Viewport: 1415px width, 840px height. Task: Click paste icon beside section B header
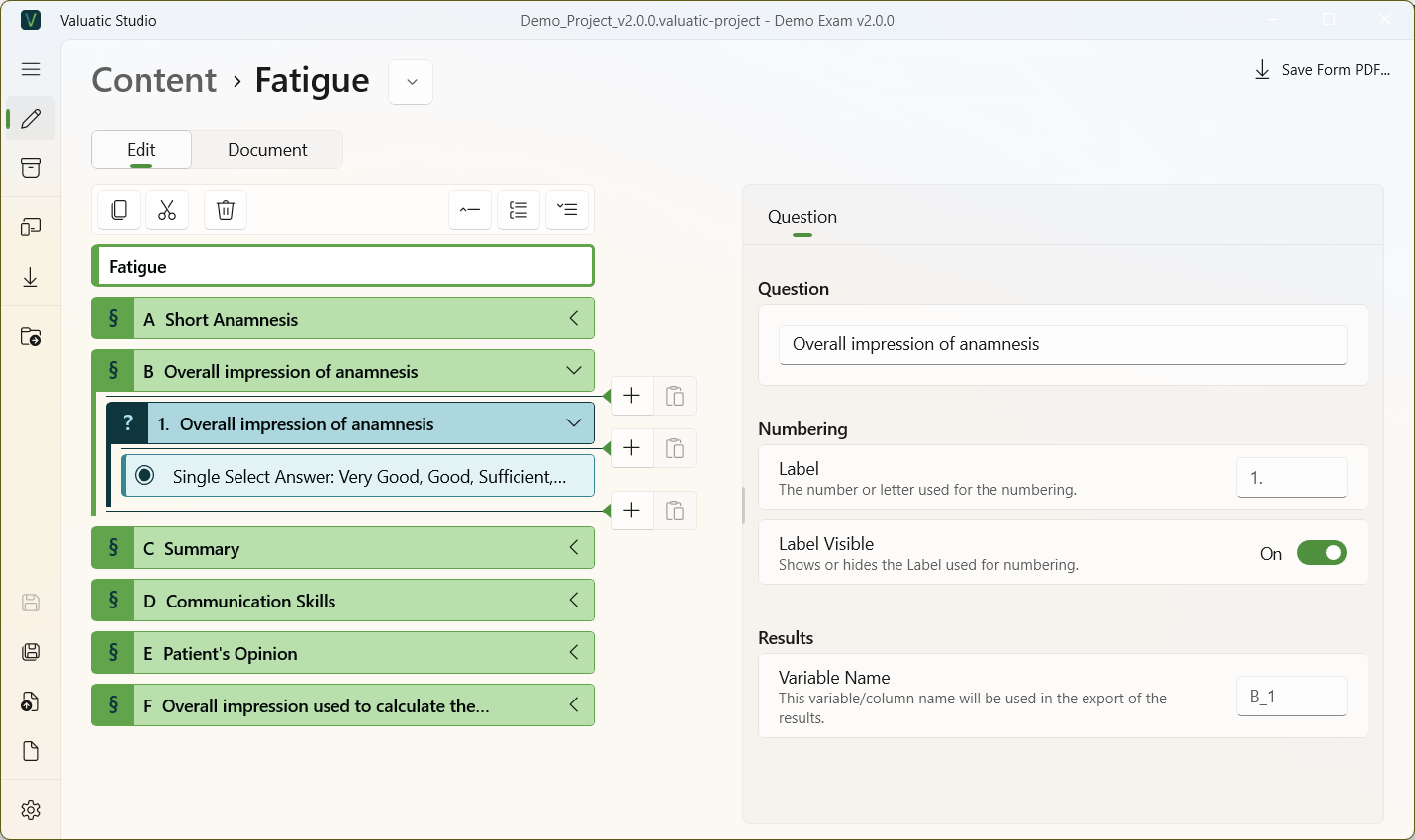(675, 396)
